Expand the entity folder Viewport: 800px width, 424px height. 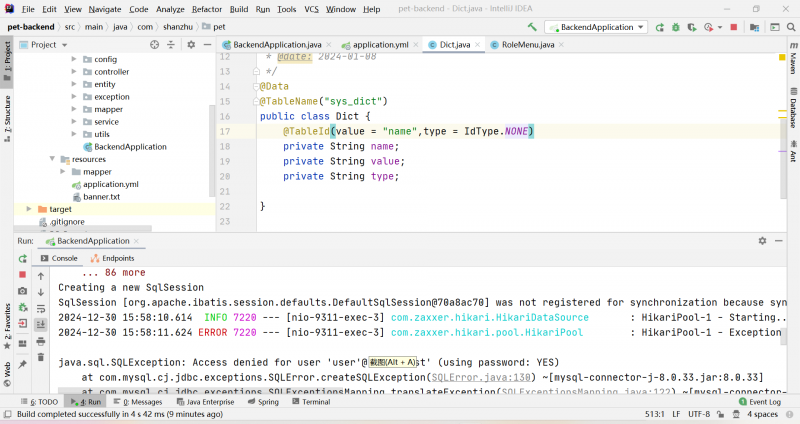(x=74, y=84)
